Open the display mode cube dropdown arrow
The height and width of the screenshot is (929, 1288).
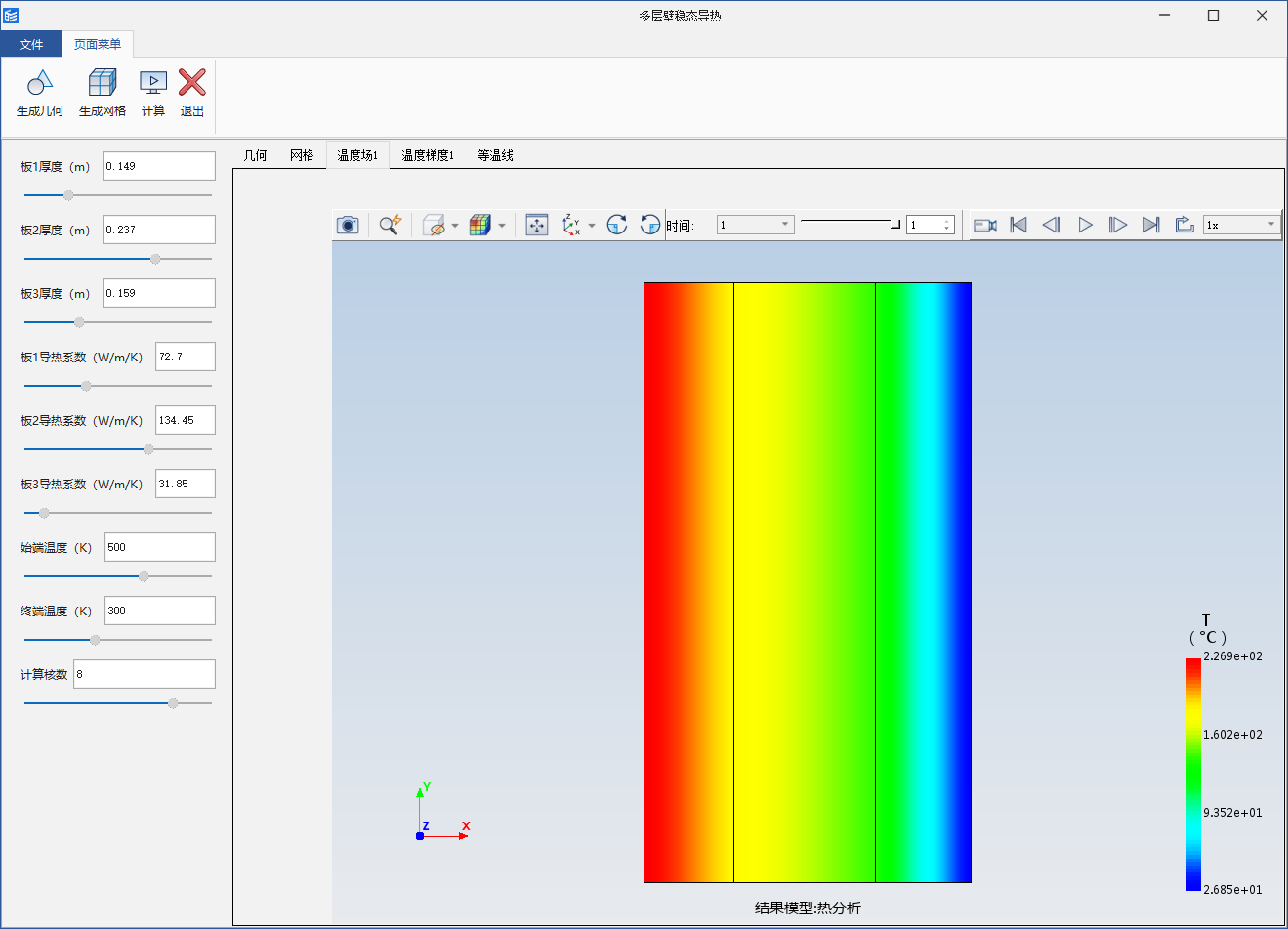click(x=502, y=226)
